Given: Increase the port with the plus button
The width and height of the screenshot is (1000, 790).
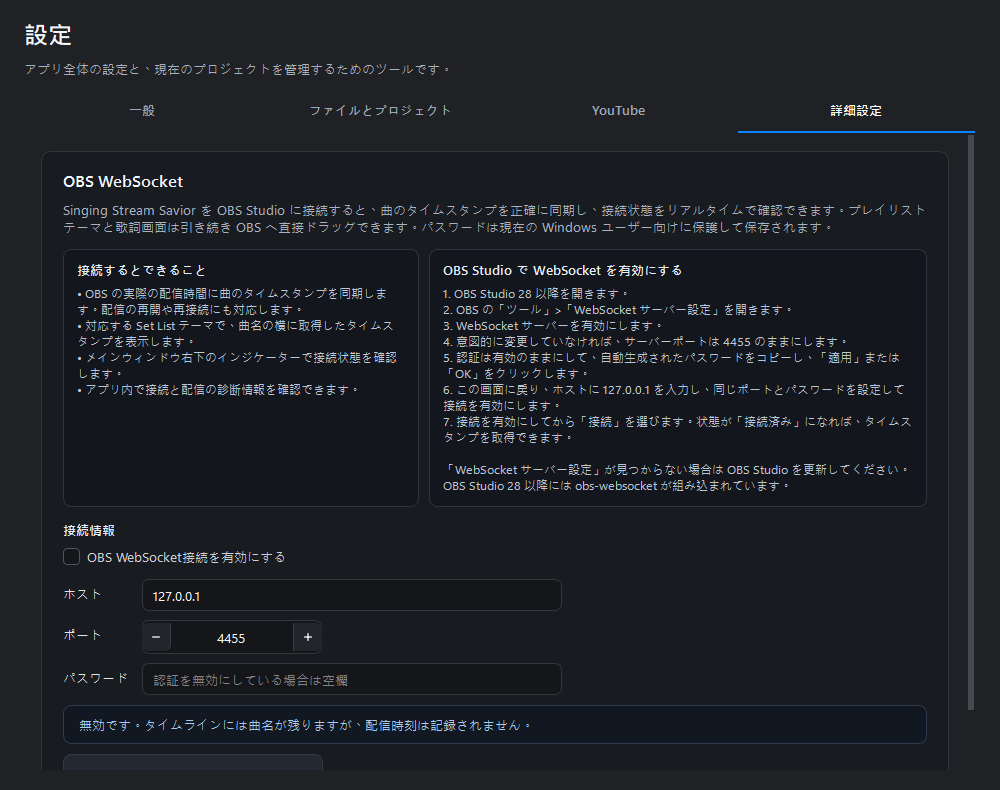Looking at the screenshot, I should pos(307,637).
